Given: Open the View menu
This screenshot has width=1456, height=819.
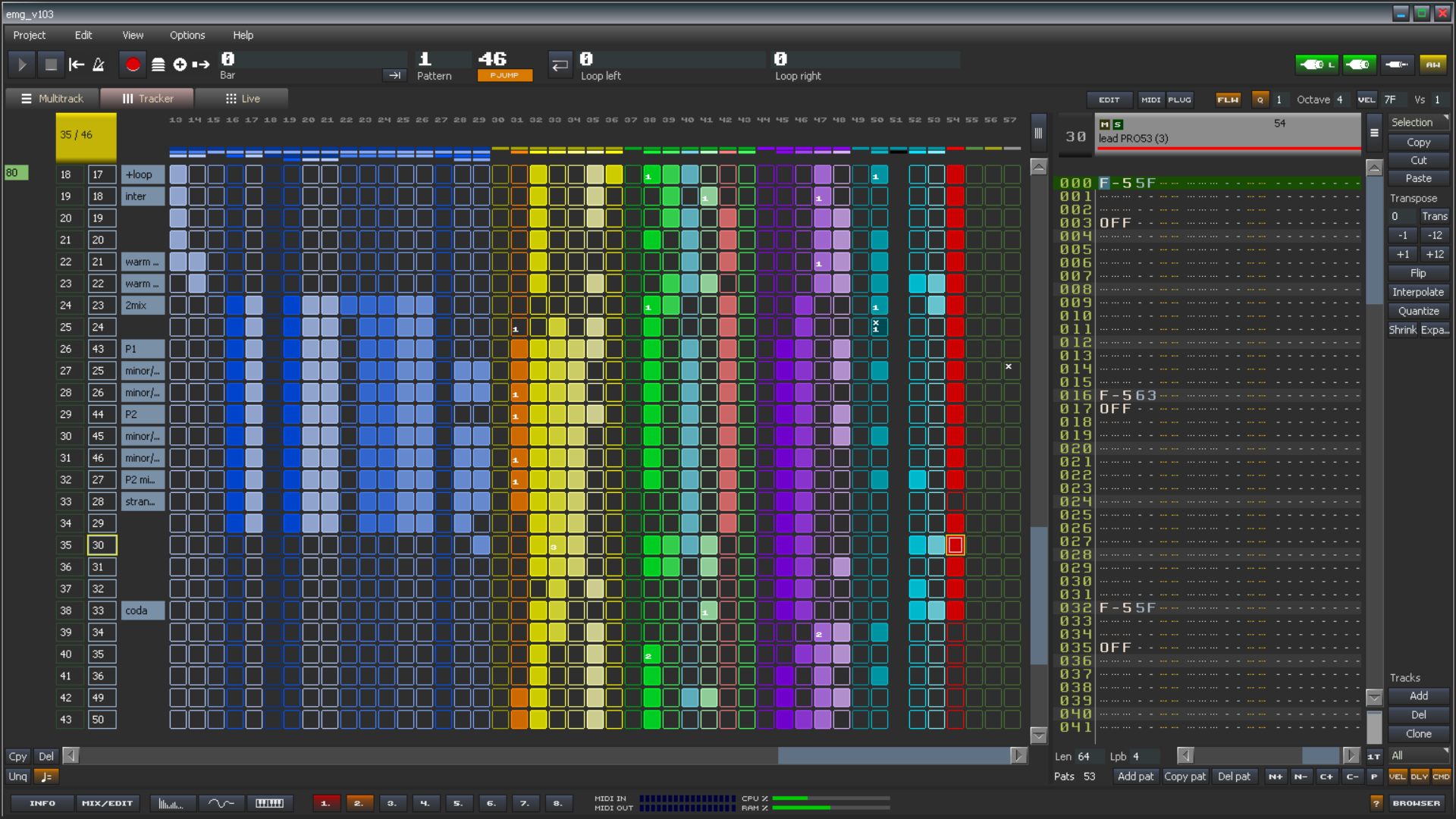Looking at the screenshot, I should pyautogui.click(x=133, y=35).
